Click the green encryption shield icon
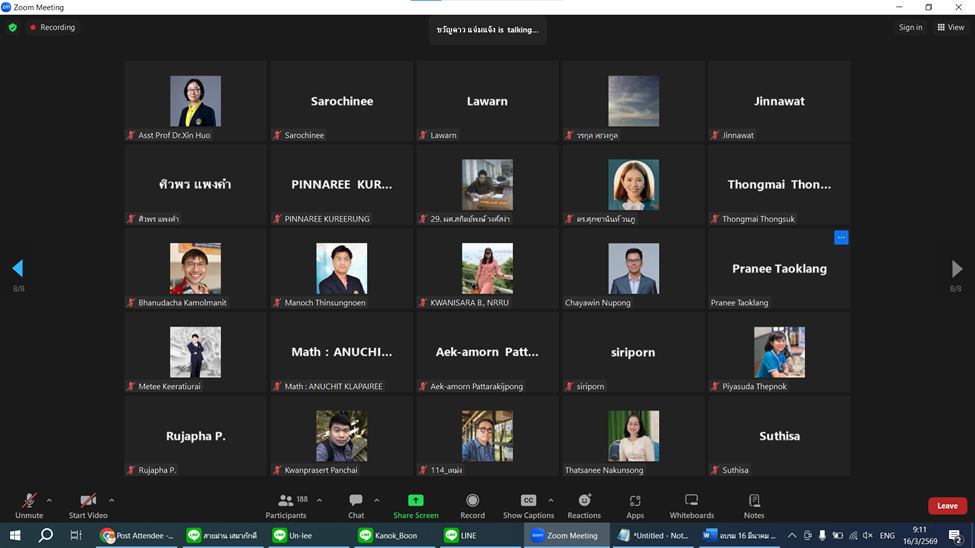This screenshot has height=548, width=975. pyautogui.click(x=13, y=27)
